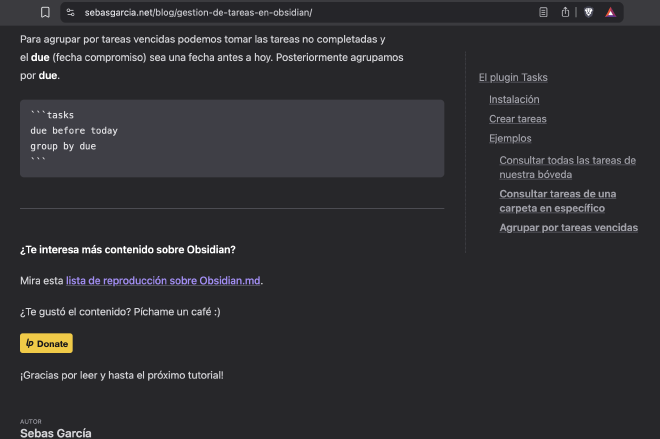The width and height of the screenshot is (660, 439).
Task: Open site settings icon in address bar
Action: [x=71, y=13]
